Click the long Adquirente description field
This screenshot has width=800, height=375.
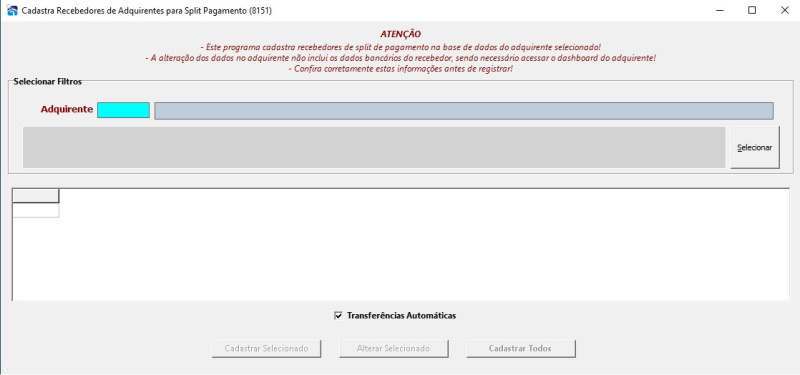click(464, 111)
